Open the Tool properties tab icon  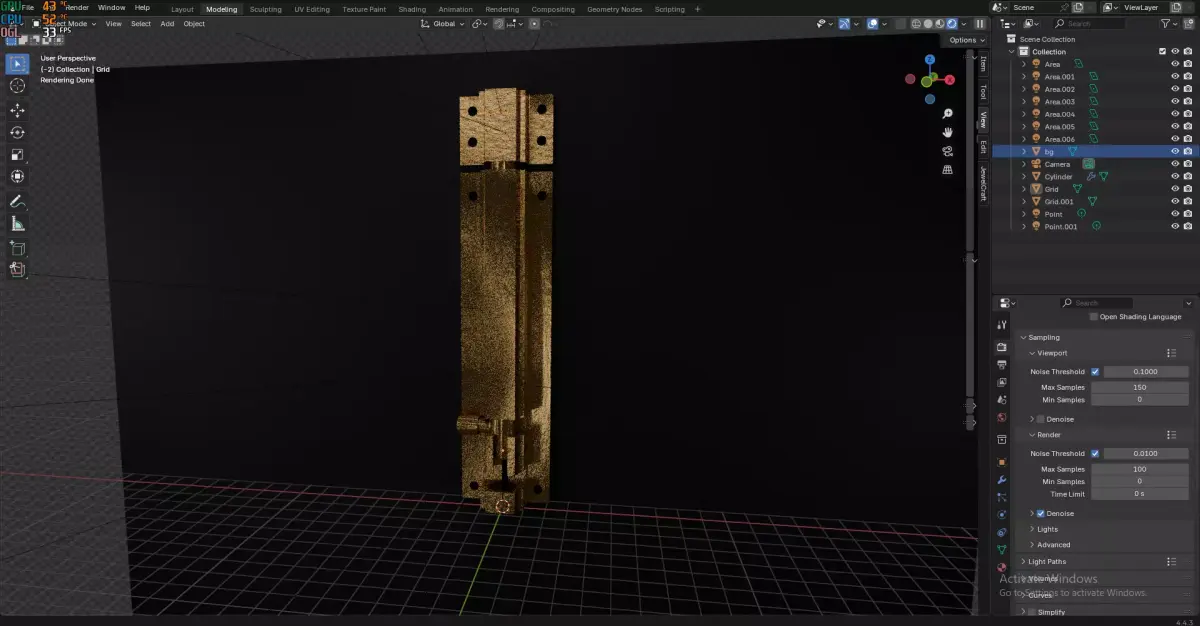coord(1002,325)
